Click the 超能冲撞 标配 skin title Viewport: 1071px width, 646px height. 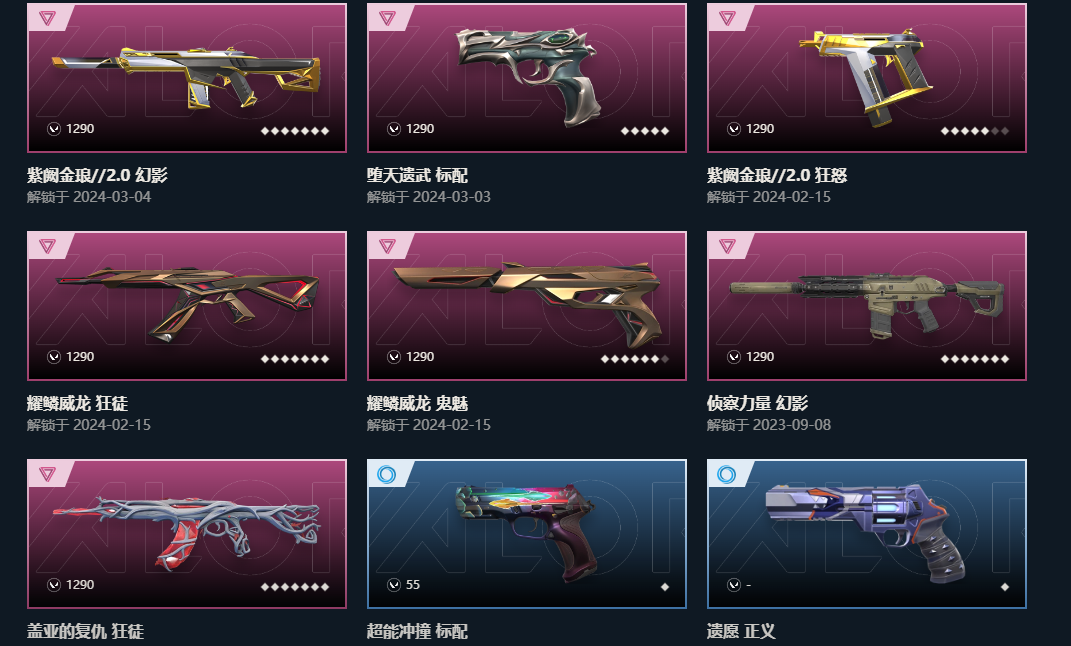click(417, 631)
